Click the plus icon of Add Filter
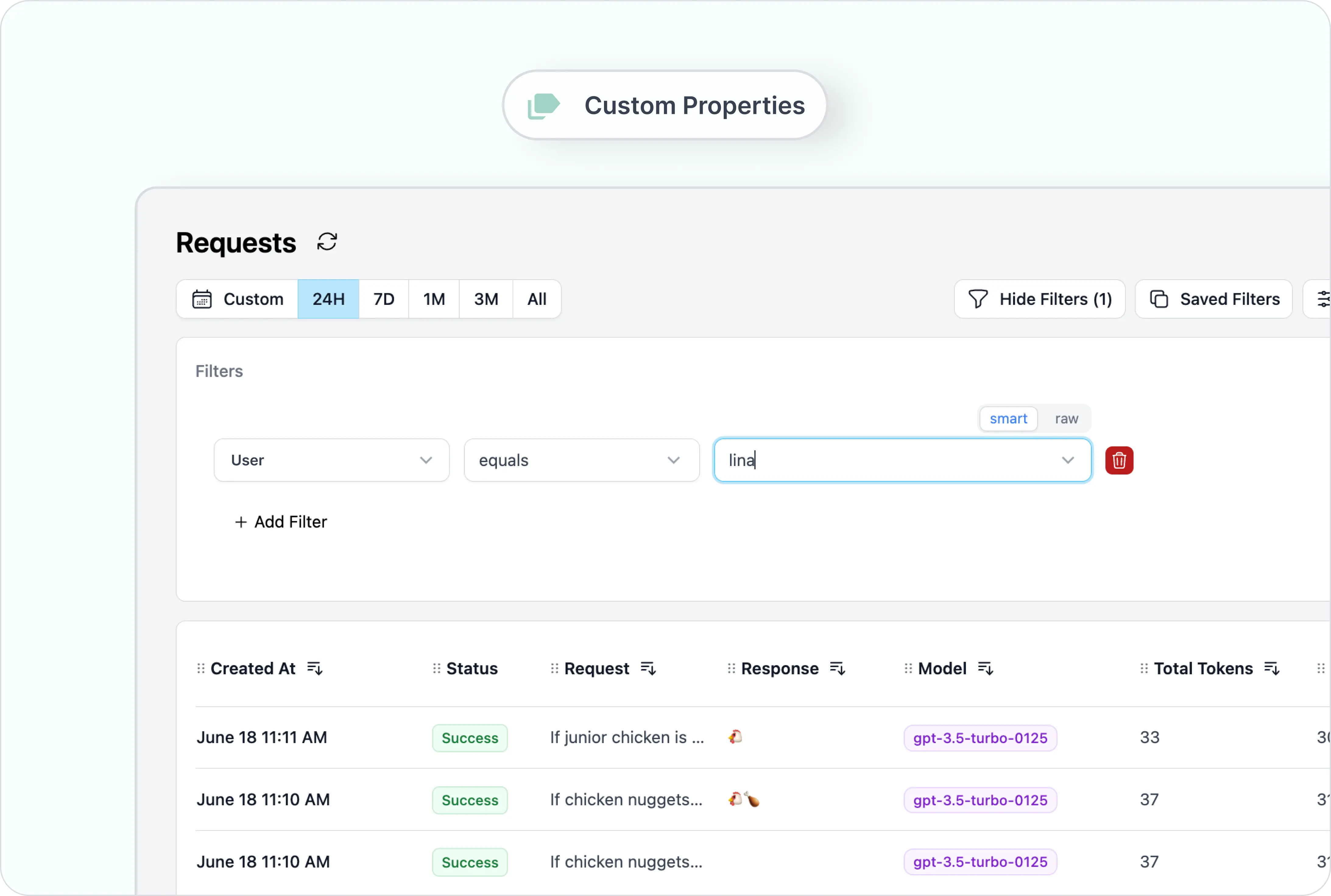The width and height of the screenshot is (1331, 896). tap(241, 522)
